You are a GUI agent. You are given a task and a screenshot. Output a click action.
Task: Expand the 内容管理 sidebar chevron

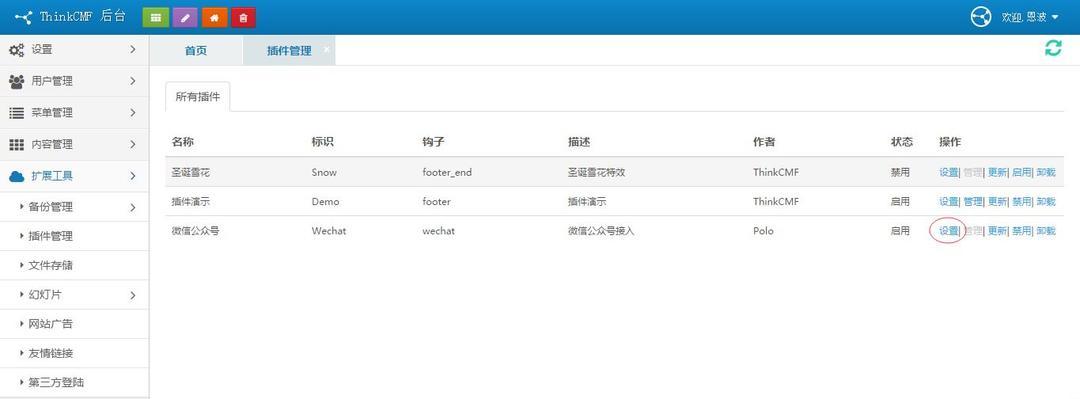point(133,145)
